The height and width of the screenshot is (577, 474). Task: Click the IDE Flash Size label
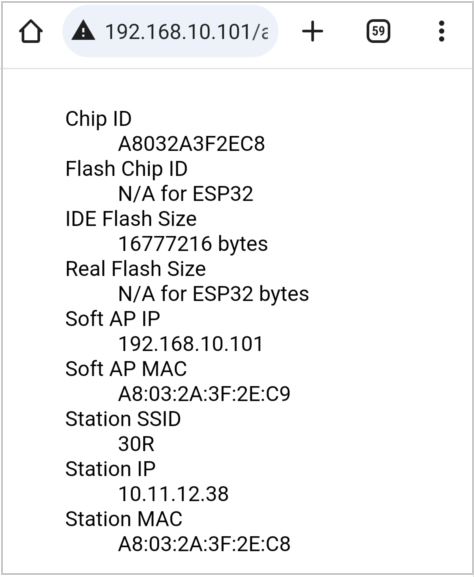pyautogui.click(x=131, y=219)
